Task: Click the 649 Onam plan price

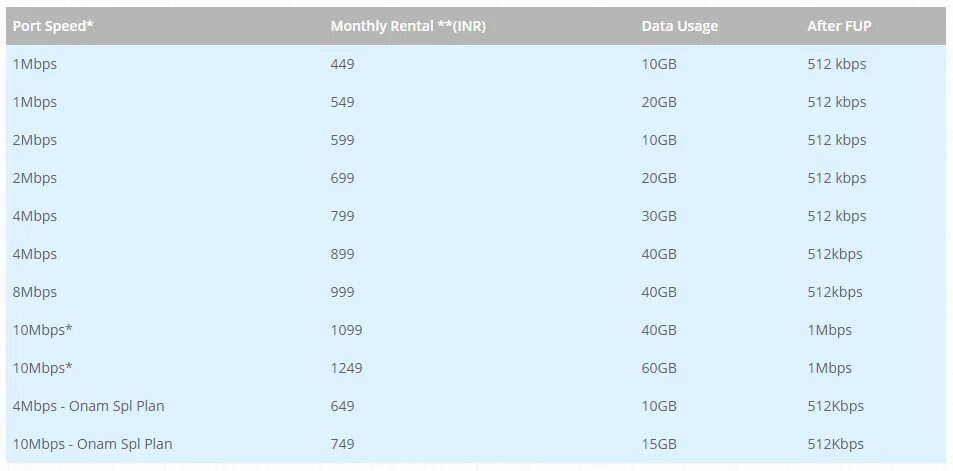Action: 342,406
